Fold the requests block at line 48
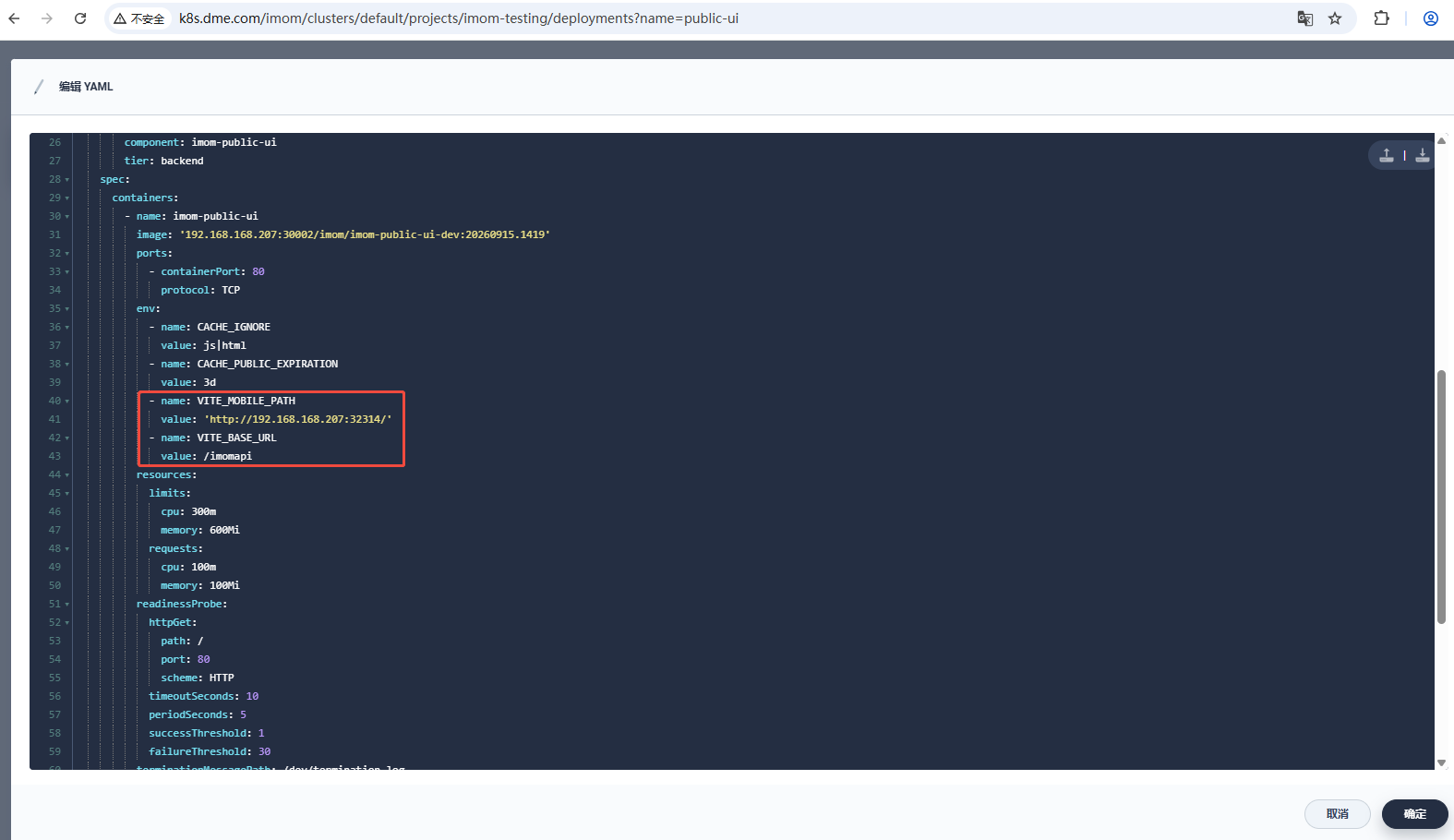Viewport: 1454px width, 840px height. click(67, 549)
